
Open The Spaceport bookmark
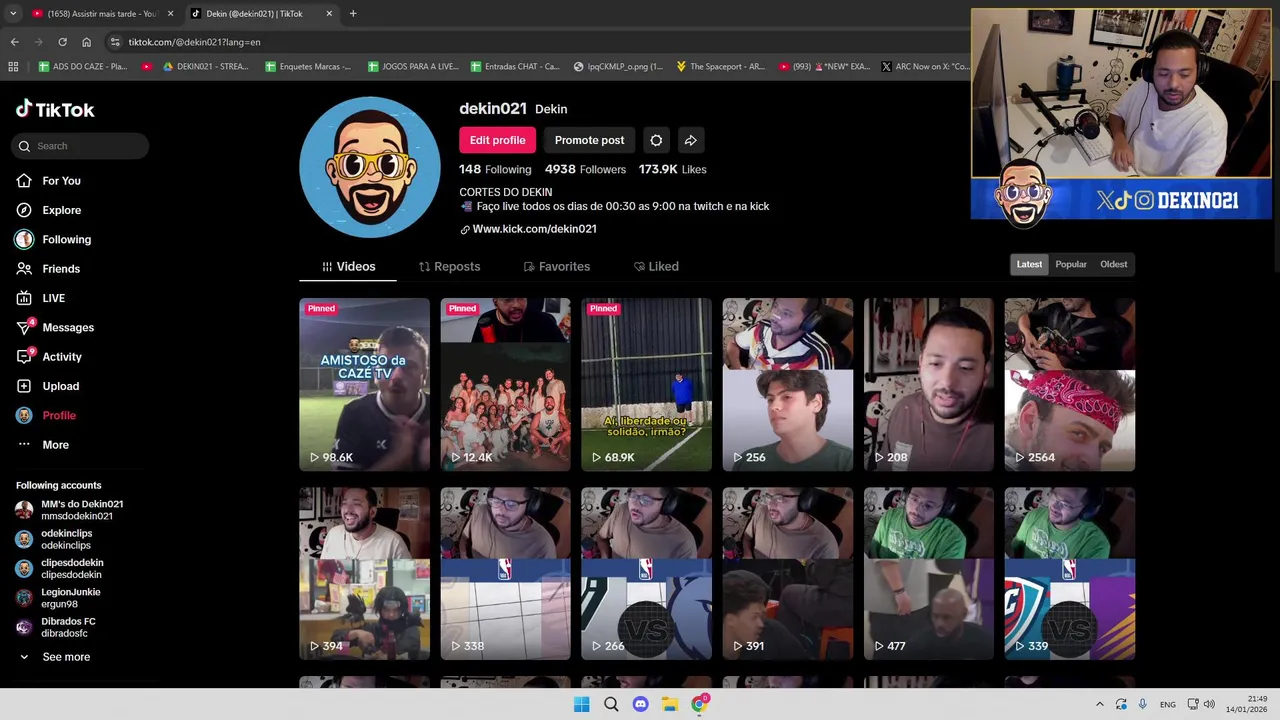tap(720, 67)
